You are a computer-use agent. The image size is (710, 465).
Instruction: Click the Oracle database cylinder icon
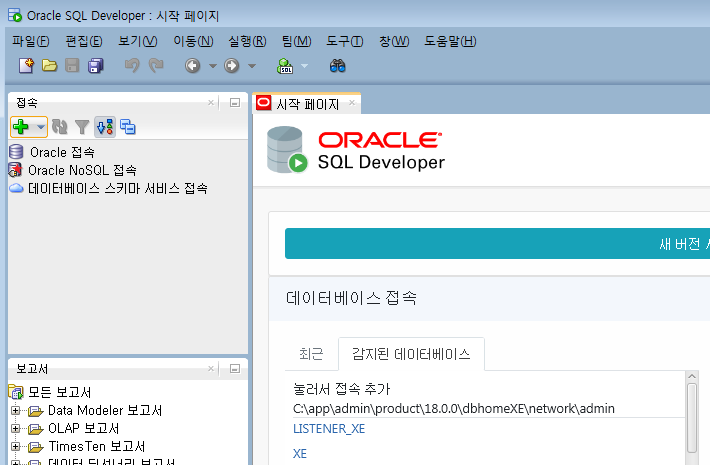(x=16, y=152)
